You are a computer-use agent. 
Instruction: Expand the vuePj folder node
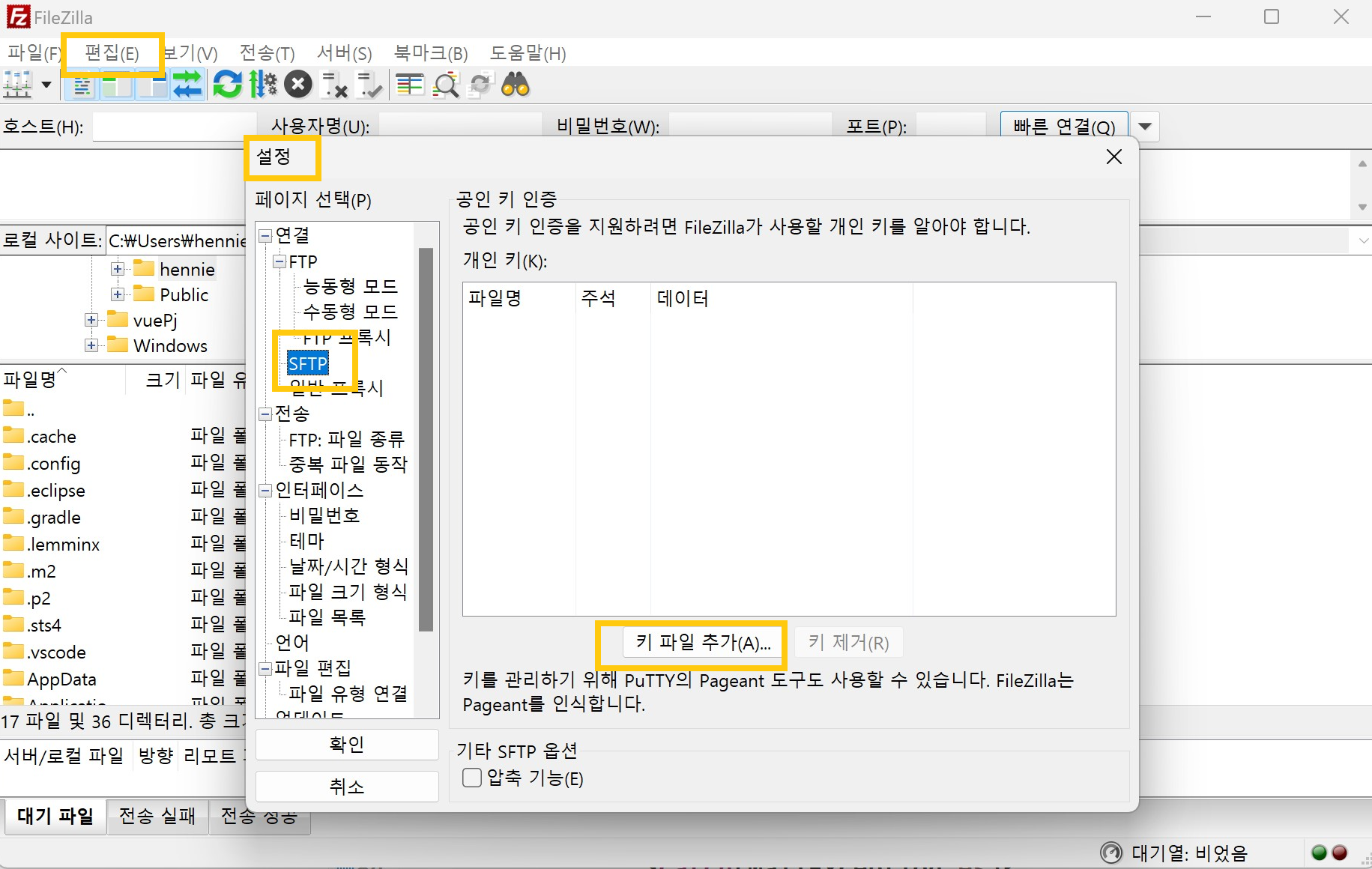tap(91, 320)
